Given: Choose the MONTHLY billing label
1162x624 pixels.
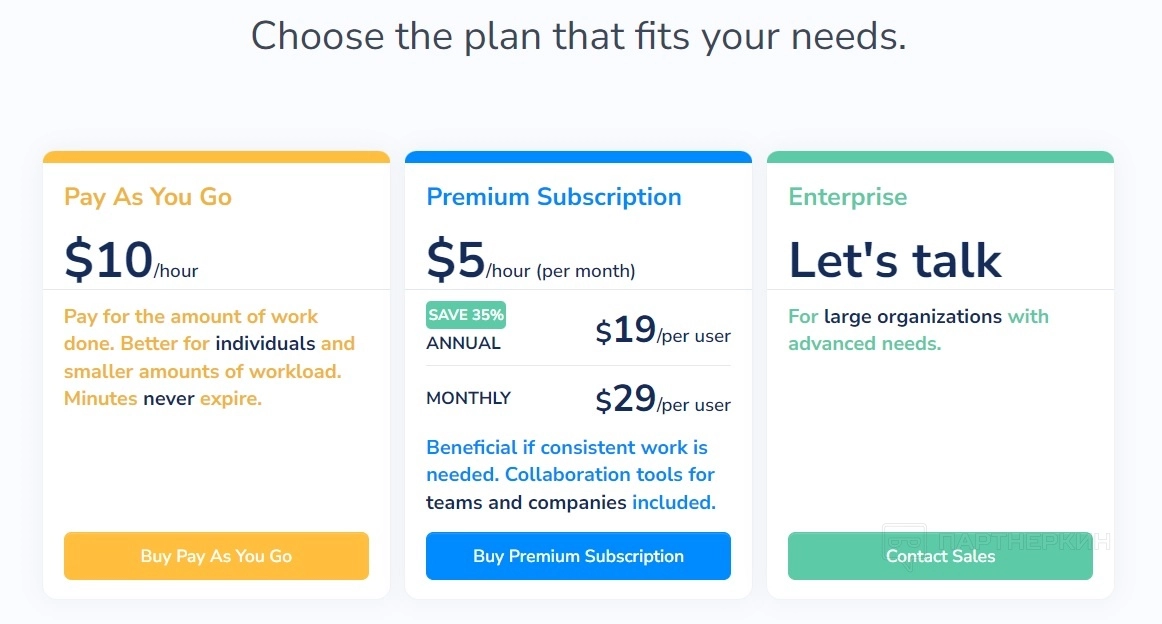Looking at the screenshot, I should (468, 398).
